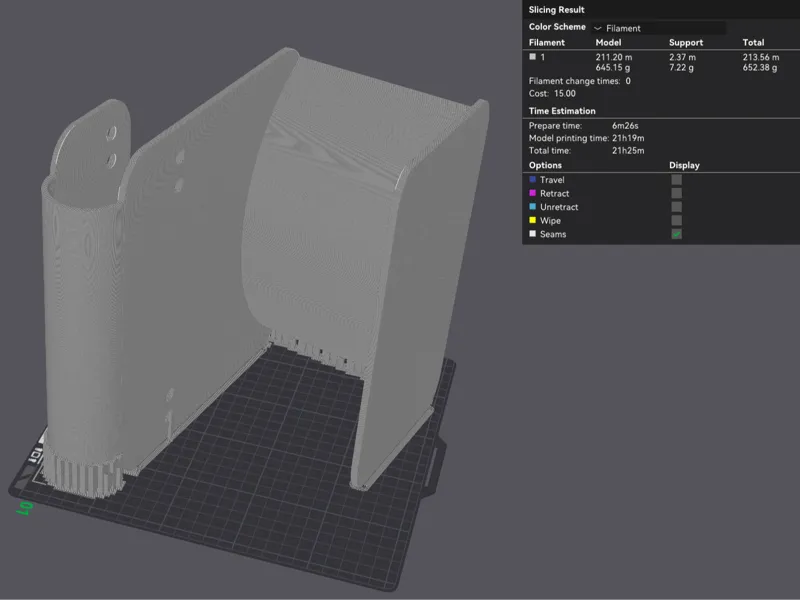Click the Retract option label
The height and width of the screenshot is (600, 800).
[554, 193]
